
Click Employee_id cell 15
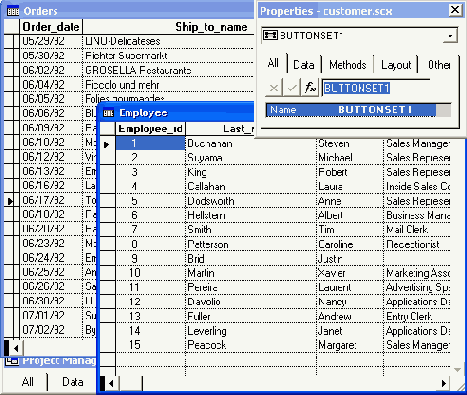point(150,345)
